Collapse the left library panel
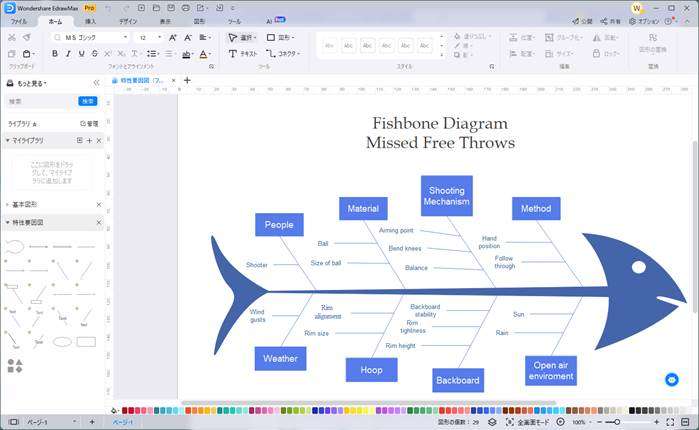 [96, 83]
